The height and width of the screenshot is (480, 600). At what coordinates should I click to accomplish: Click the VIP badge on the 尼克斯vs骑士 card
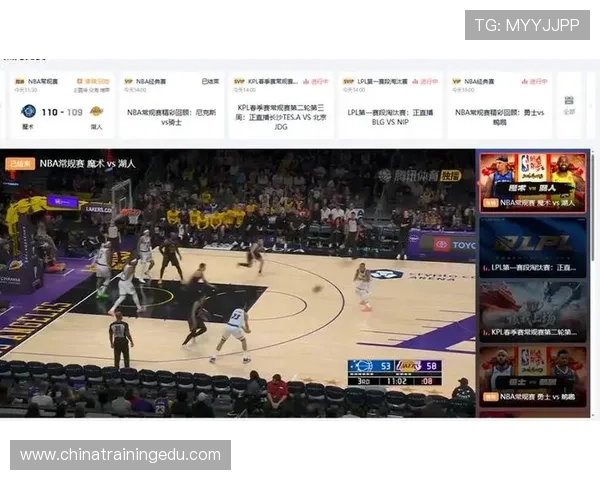click(129, 82)
